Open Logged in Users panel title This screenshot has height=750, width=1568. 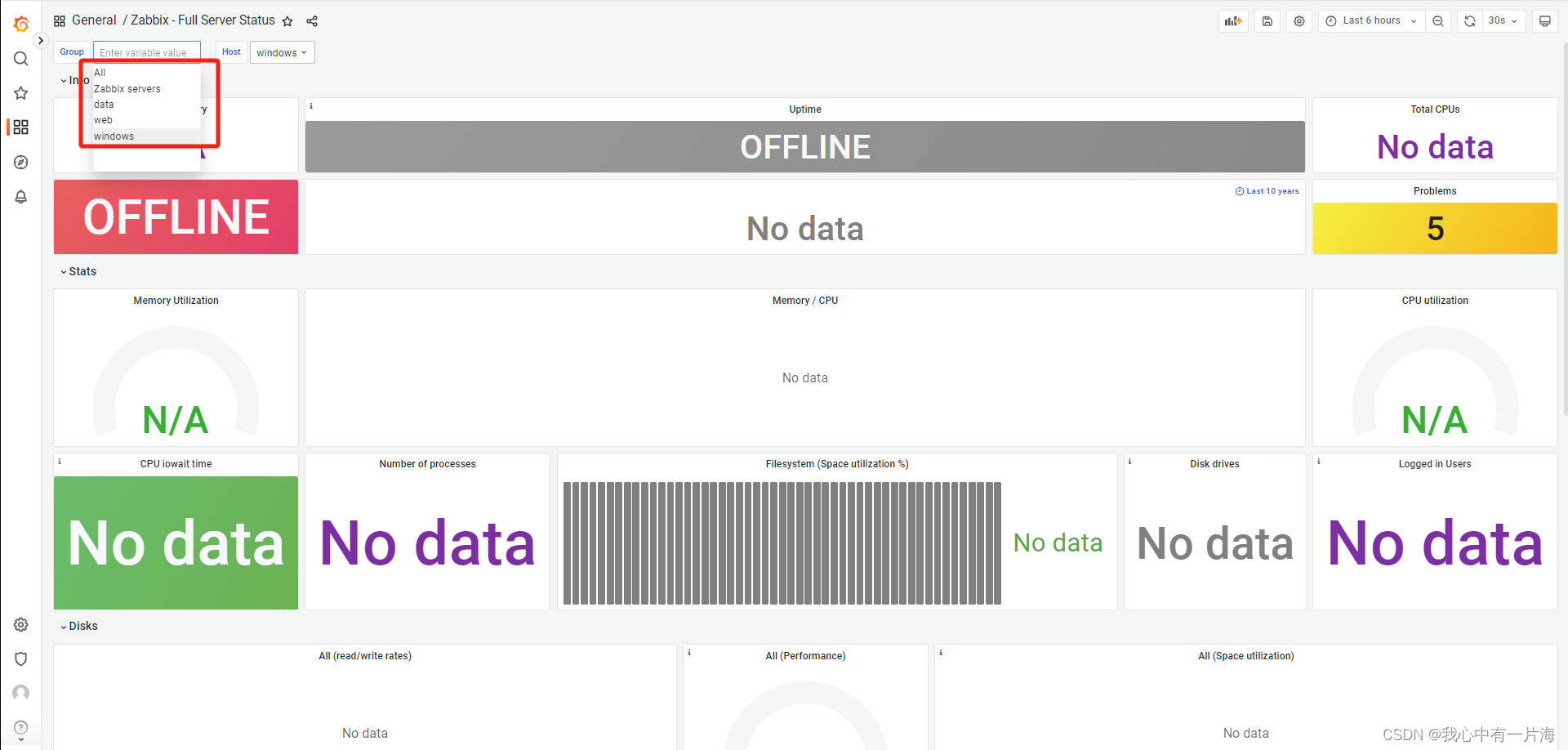(x=1435, y=464)
